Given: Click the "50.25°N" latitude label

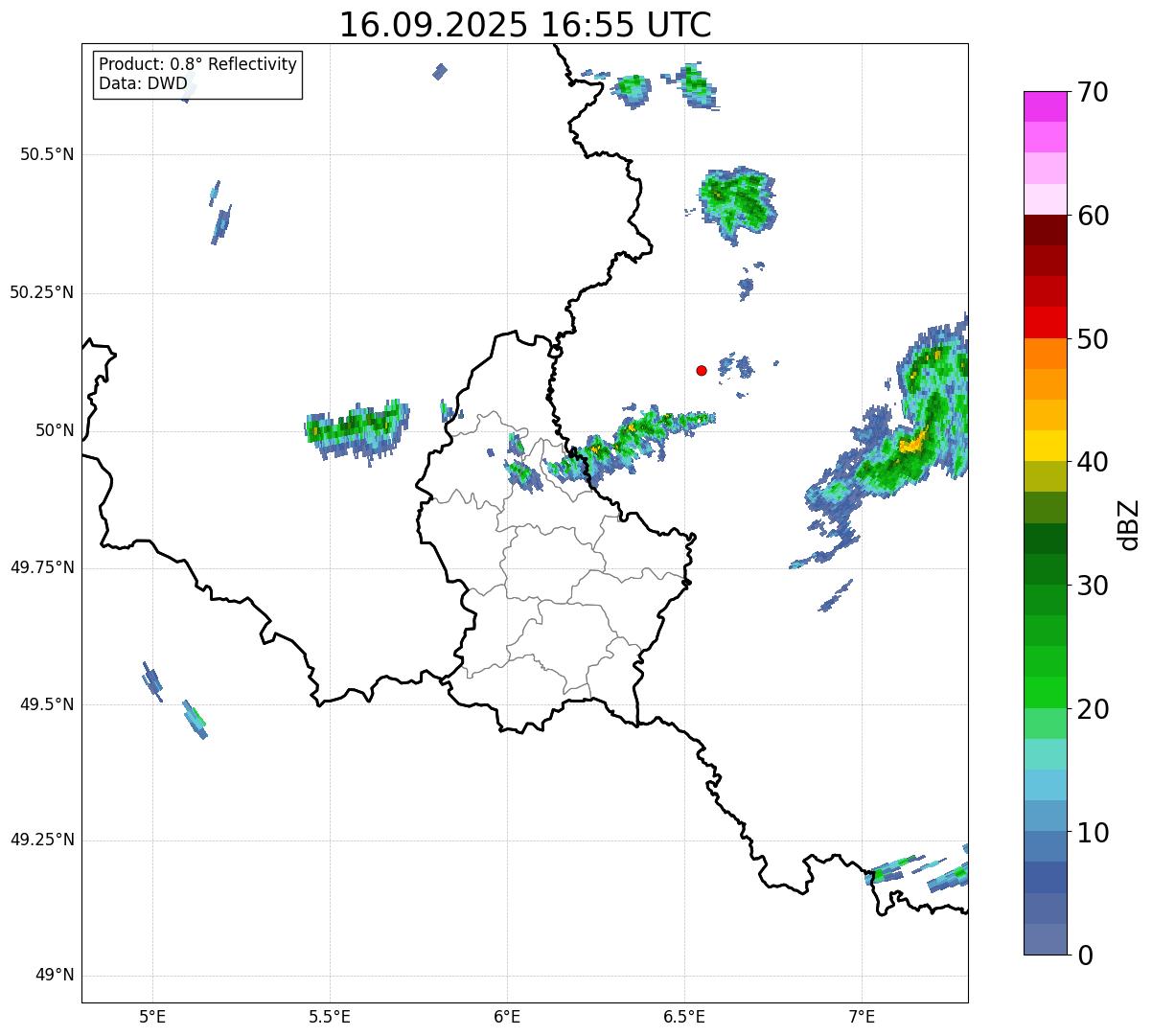Looking at the screenshot, I should pos(42,292).
